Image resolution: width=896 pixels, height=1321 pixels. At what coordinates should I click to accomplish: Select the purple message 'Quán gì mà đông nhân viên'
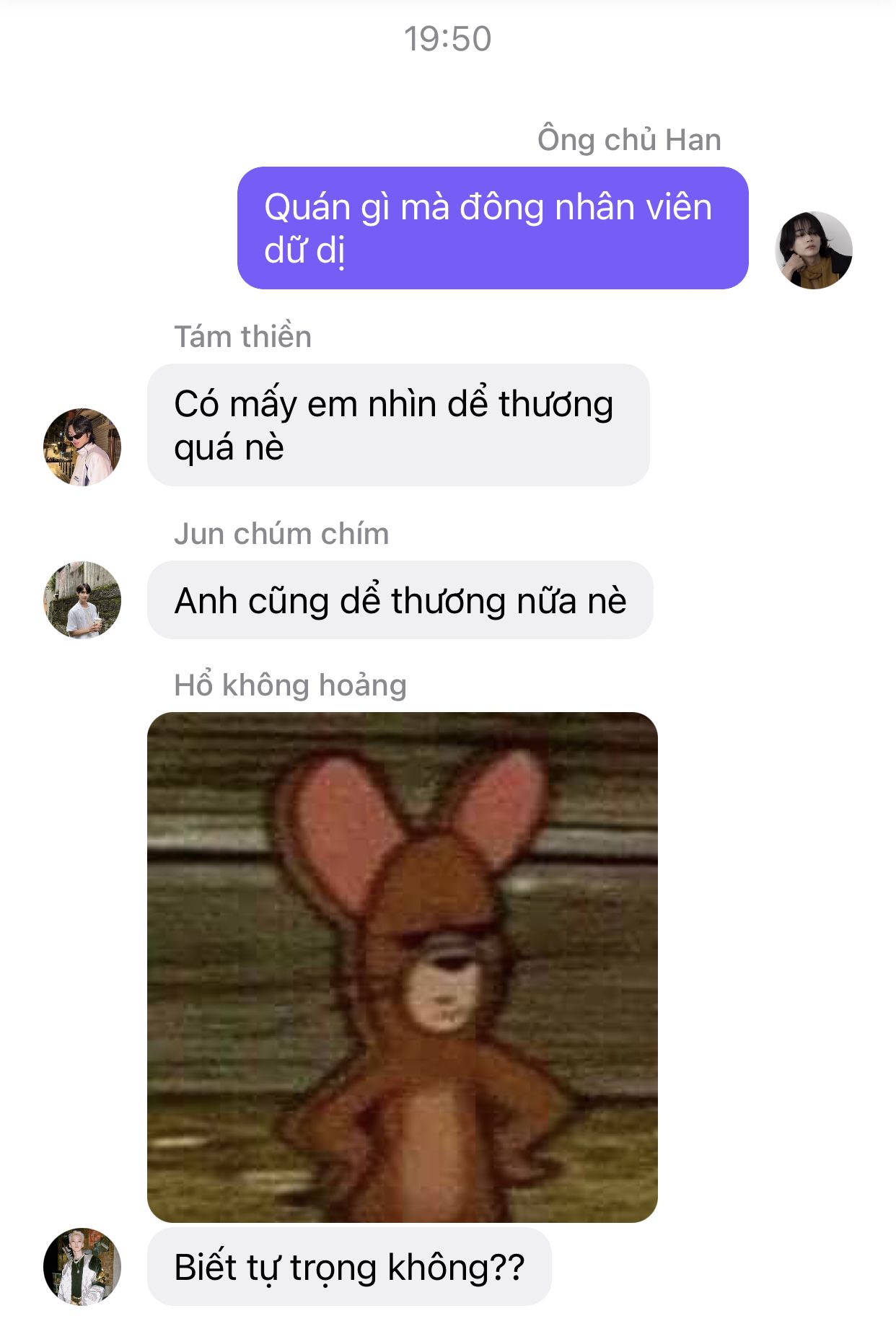tap(493, 228)
